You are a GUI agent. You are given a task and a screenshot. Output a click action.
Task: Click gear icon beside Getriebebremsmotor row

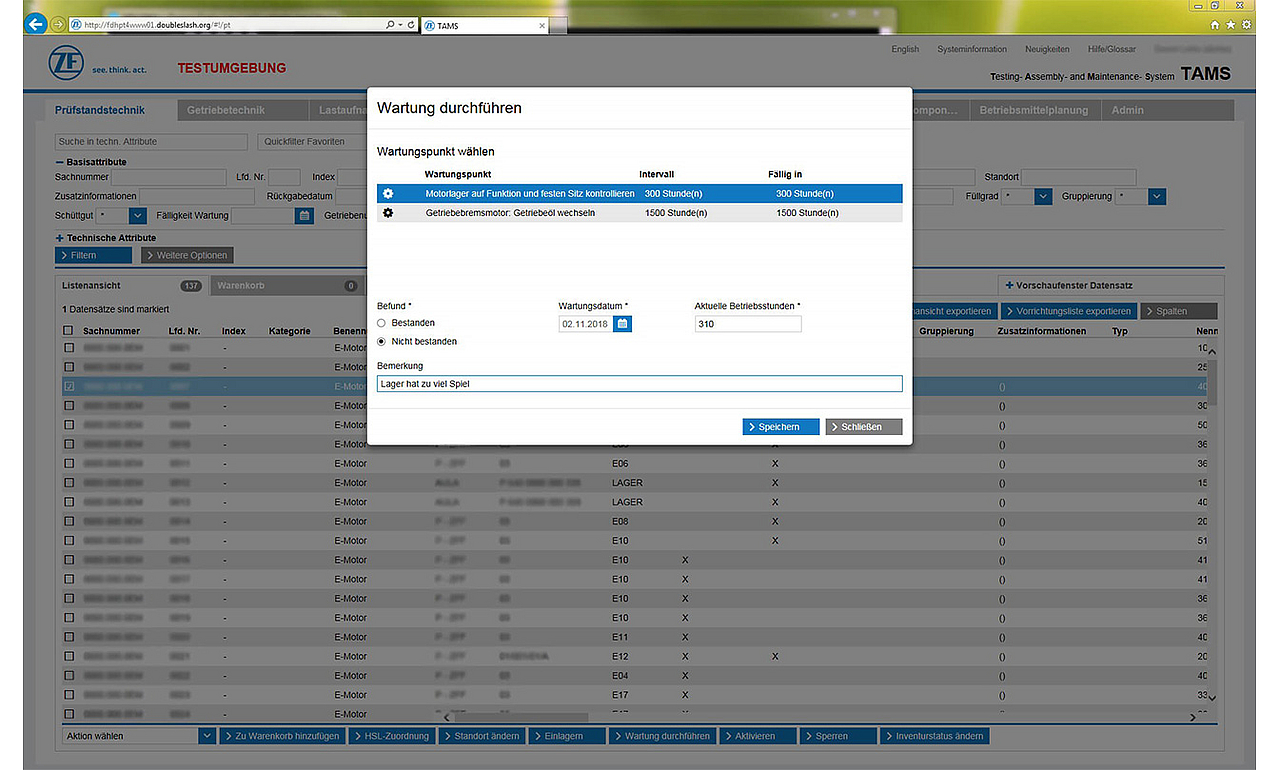point(388,213)
